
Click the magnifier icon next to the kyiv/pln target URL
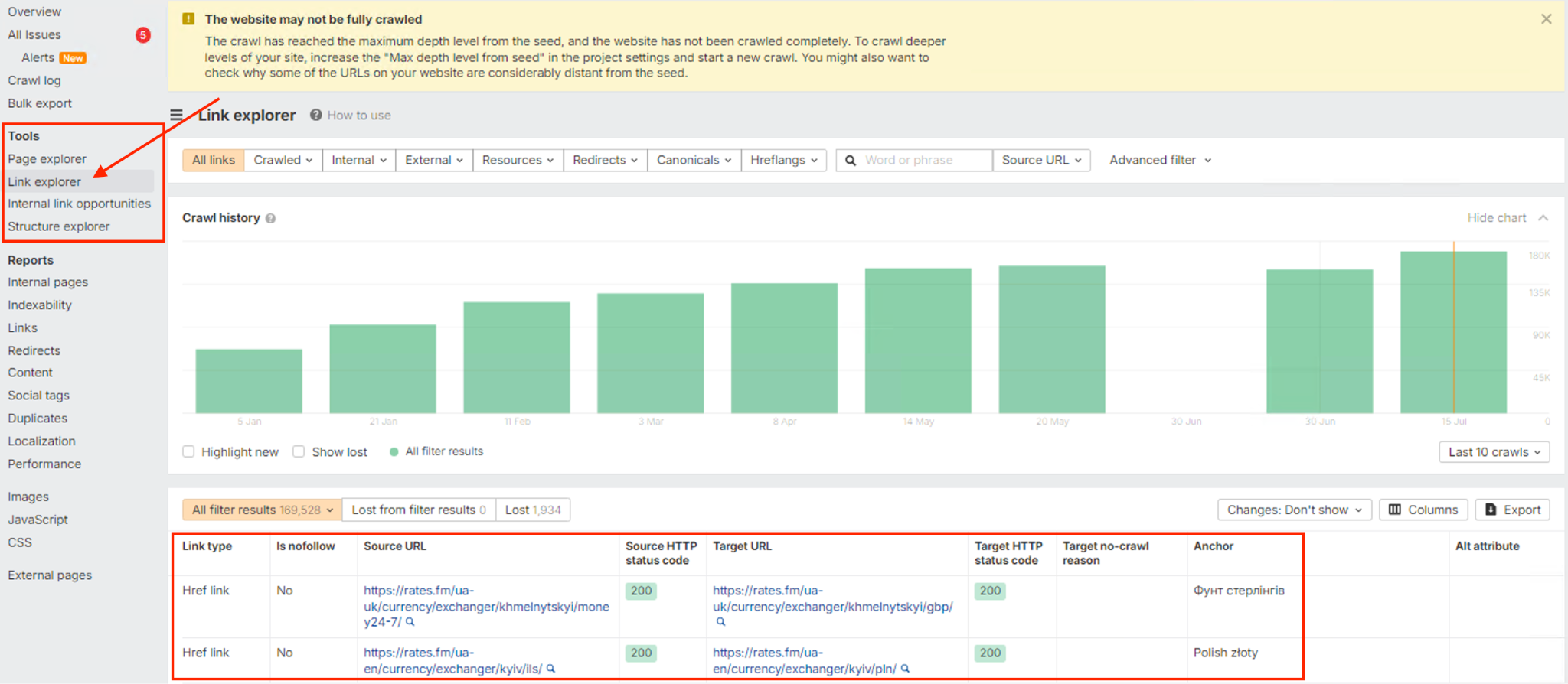[905, 669]
